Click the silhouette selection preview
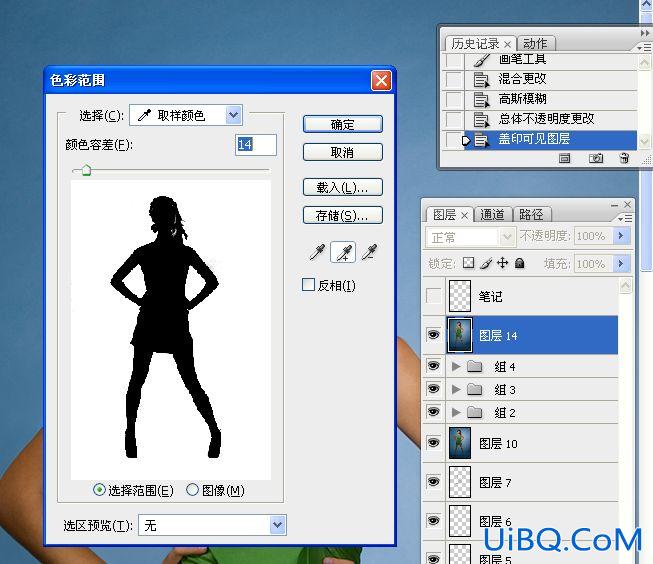 point(171,330)
